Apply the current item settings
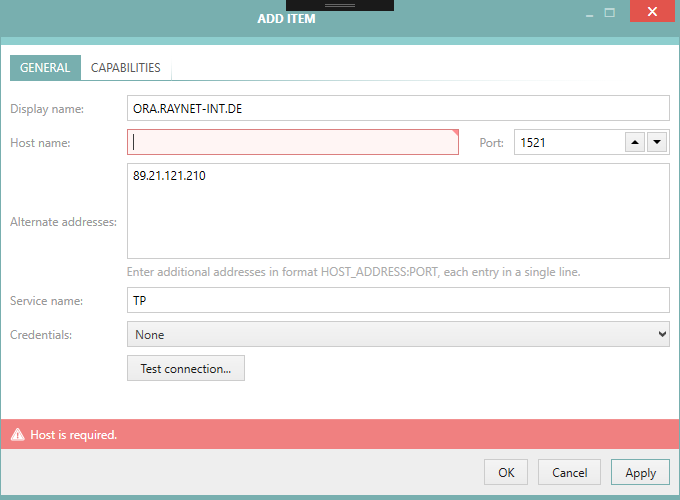This screenshot has height=500, width=680. [x=640, y=472]
